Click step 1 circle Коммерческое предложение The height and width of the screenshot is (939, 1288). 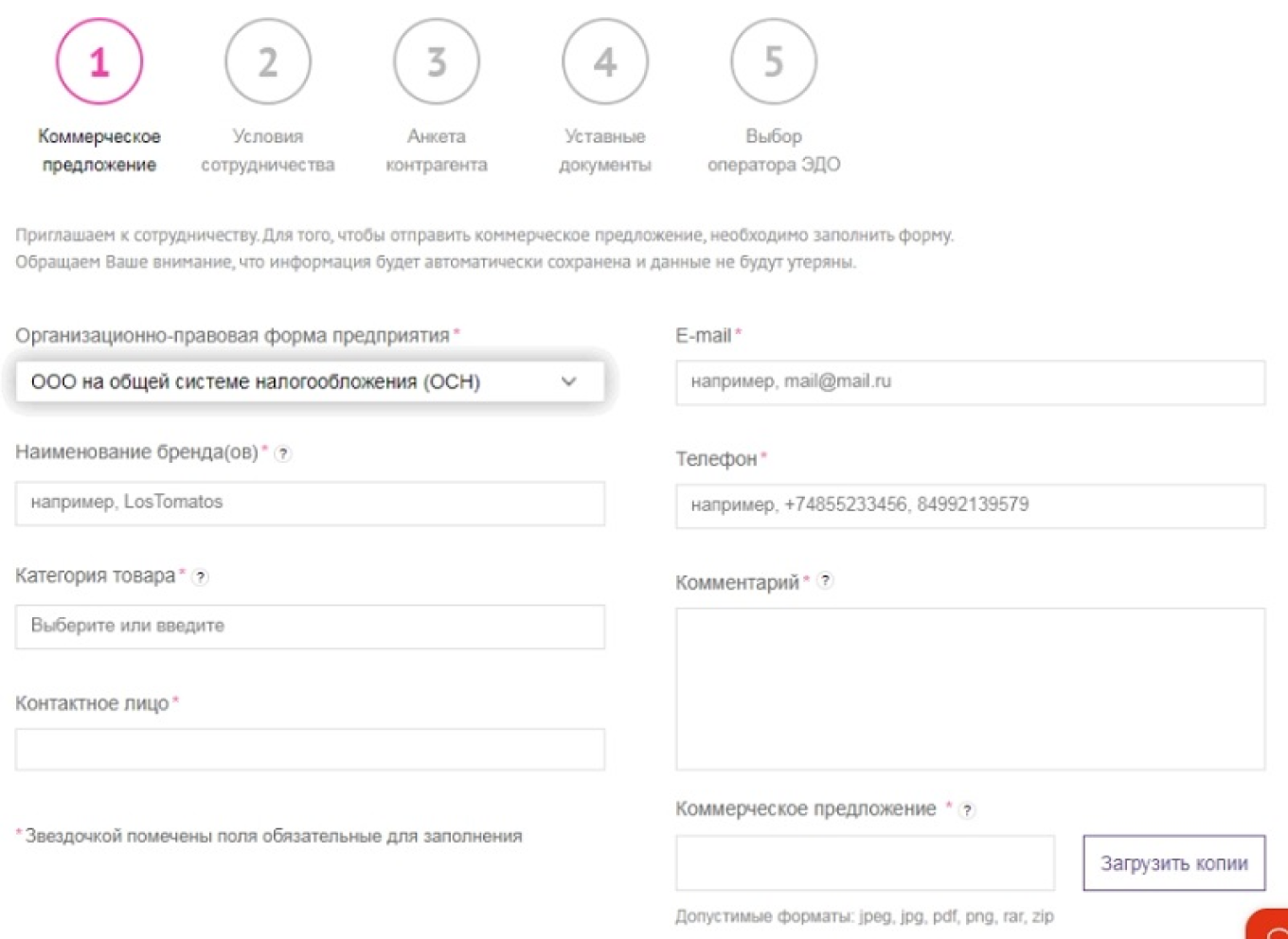(x=99, y=62)
